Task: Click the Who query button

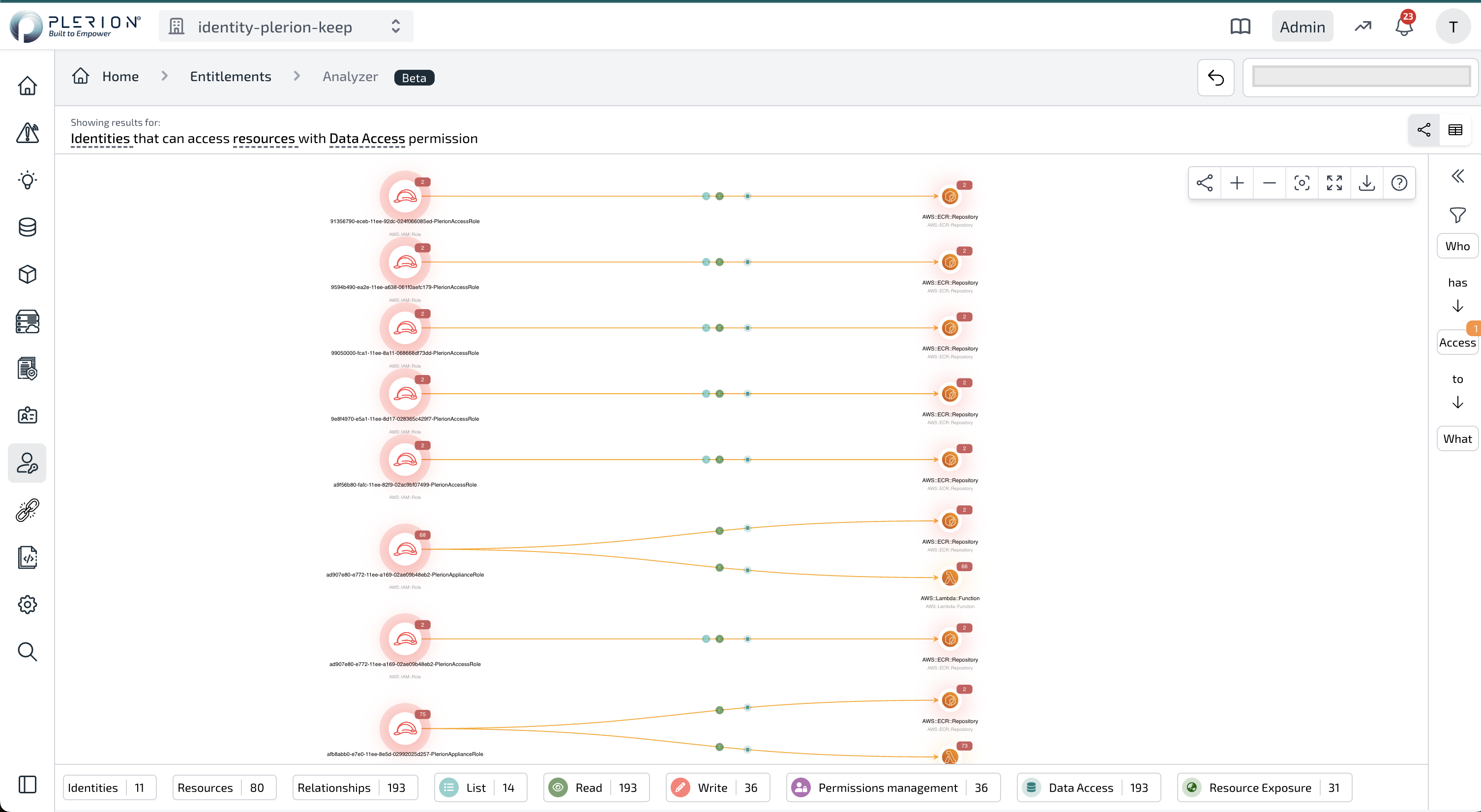Action: coord(1457,246)
